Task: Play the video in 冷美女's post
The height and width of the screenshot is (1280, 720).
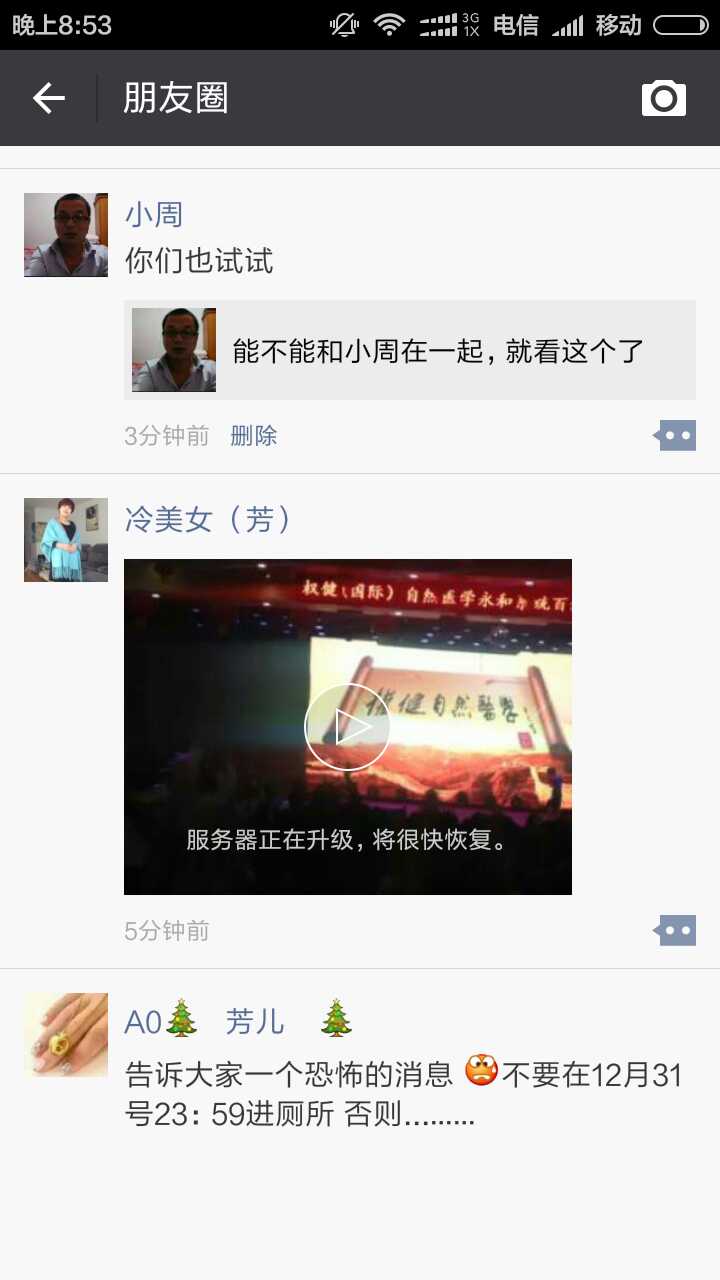Action: pyautogui.click(x=347, y=727)
